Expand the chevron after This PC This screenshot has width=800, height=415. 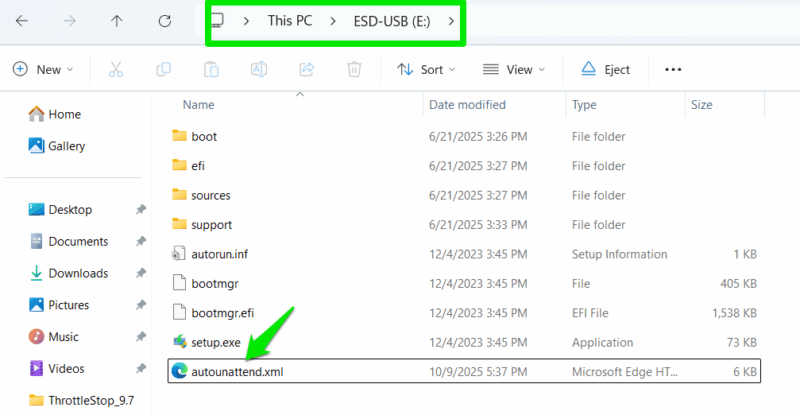tap(333, 21)
